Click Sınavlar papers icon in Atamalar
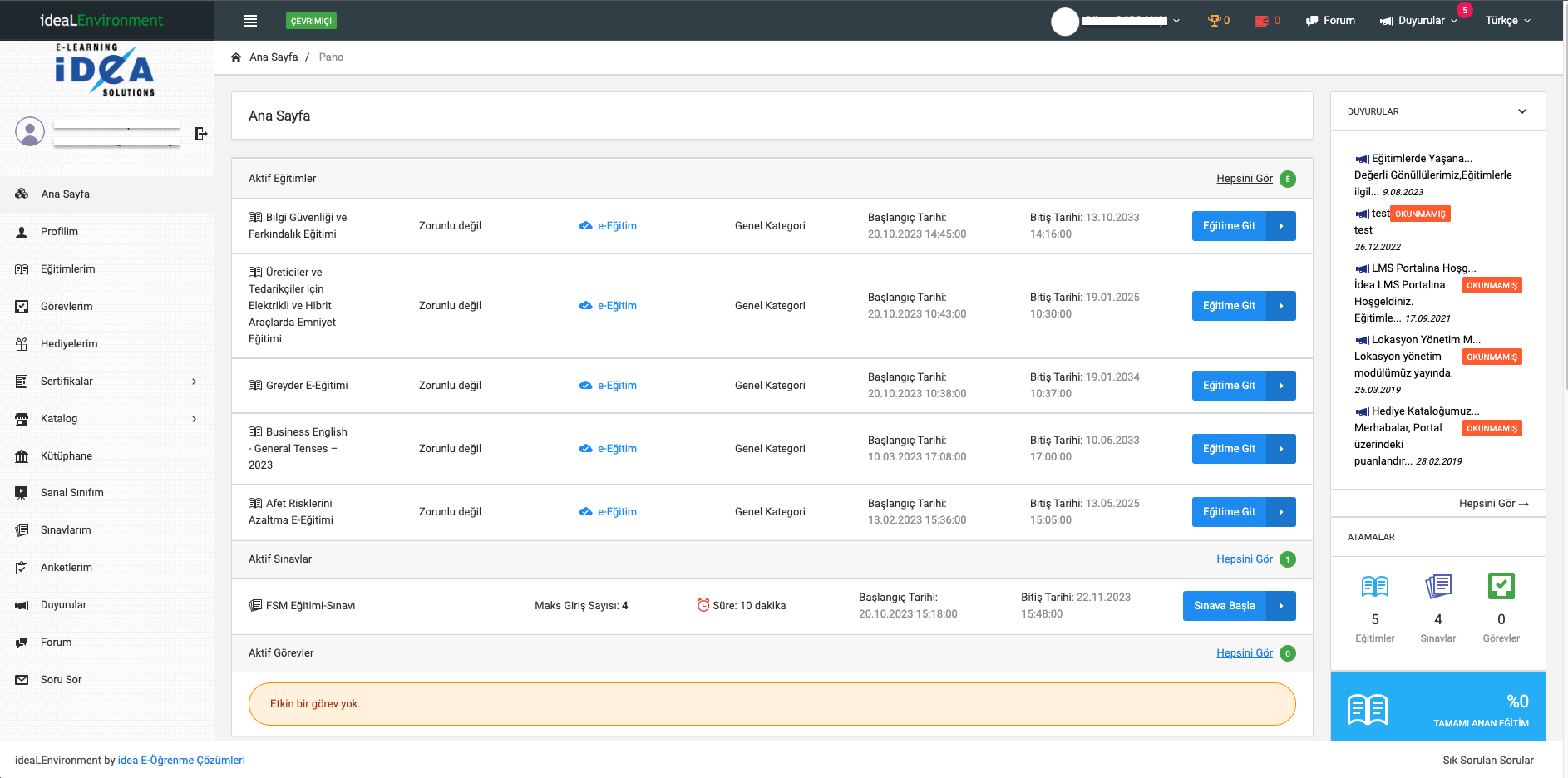The width and height of the screenshot is (1568, 778). pyautogui.click(x=1438, y=587)
